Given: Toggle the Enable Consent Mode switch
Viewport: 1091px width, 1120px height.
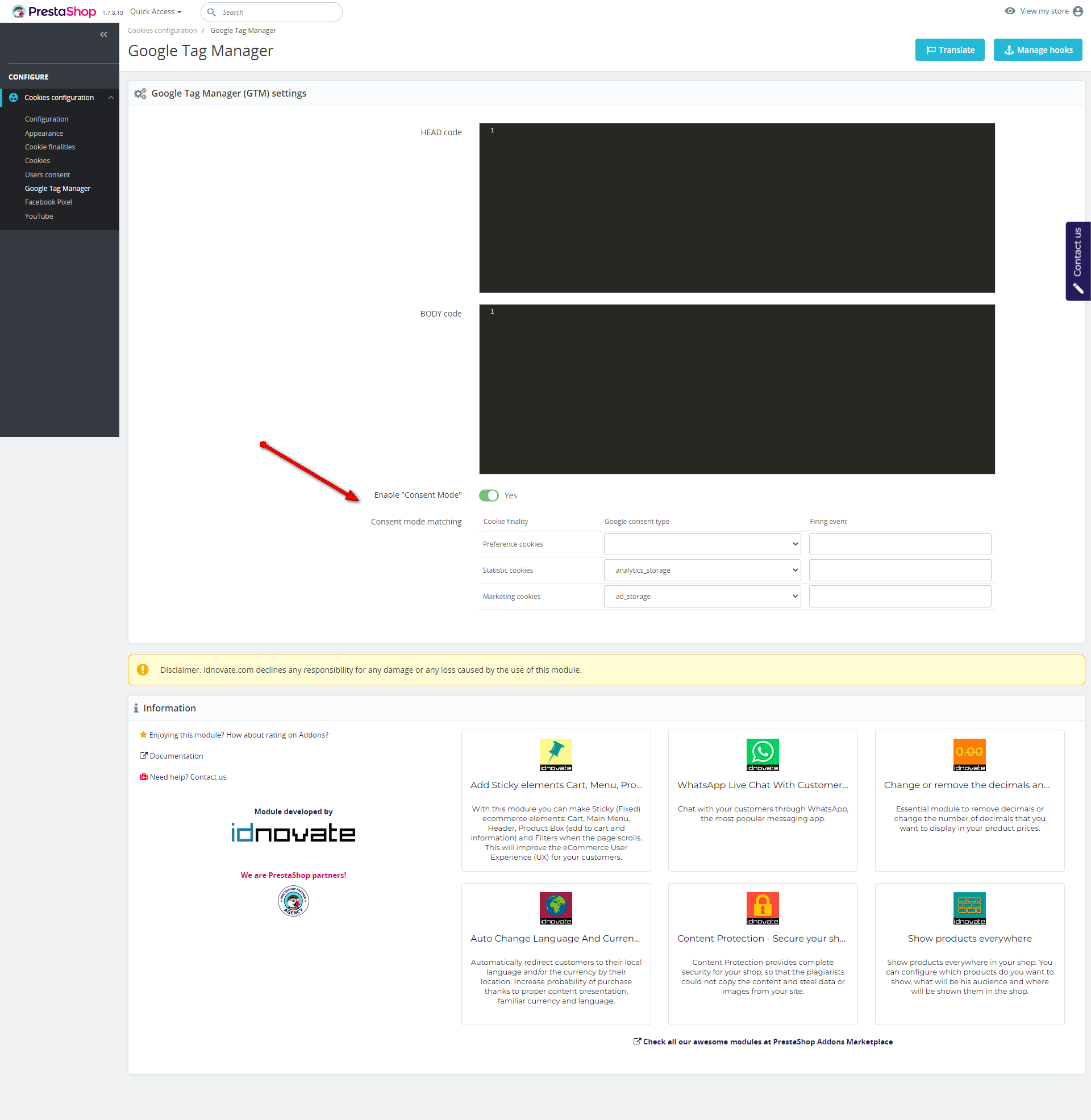Looking at the screenshot, I should coord(489,496).
